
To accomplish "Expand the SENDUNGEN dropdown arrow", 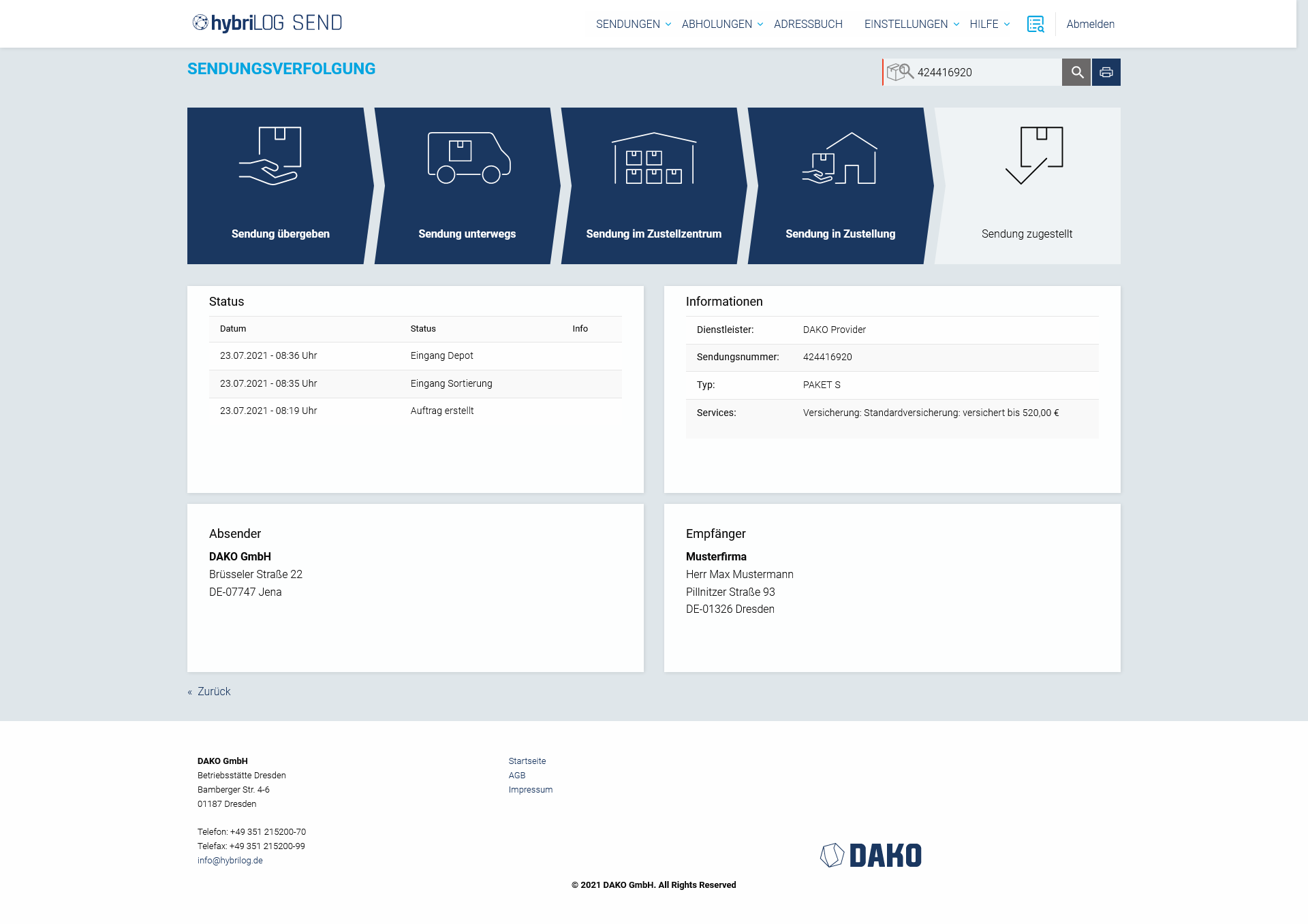I will 668,25.
